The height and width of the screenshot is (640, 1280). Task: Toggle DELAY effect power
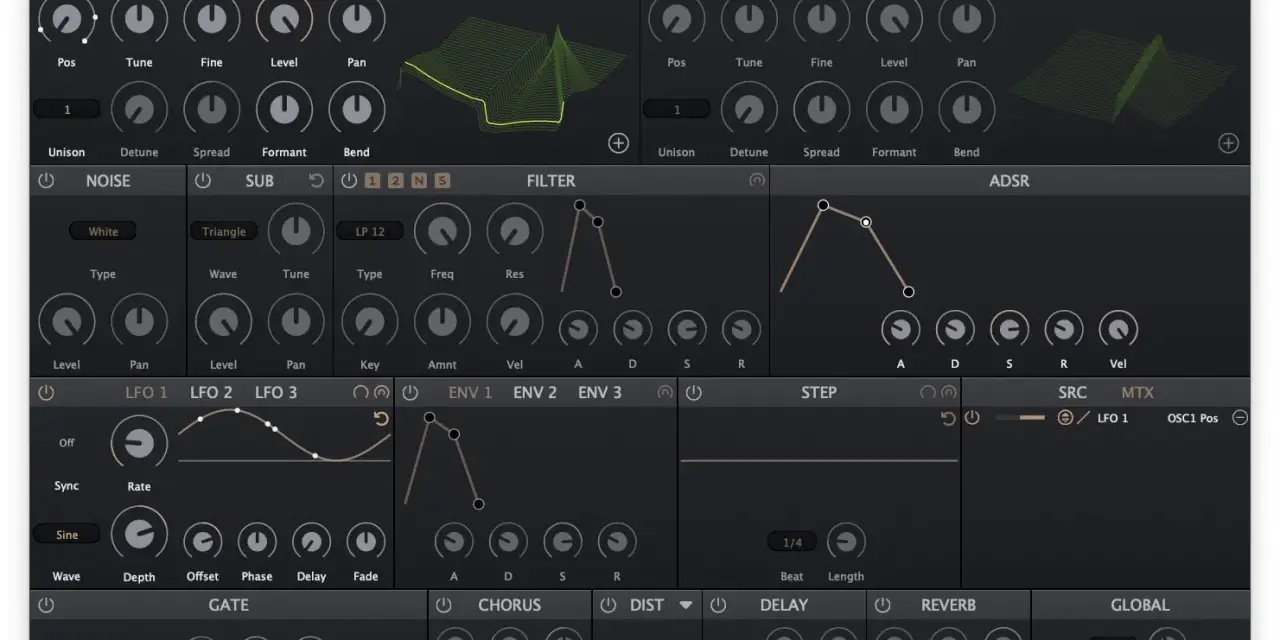718,605
